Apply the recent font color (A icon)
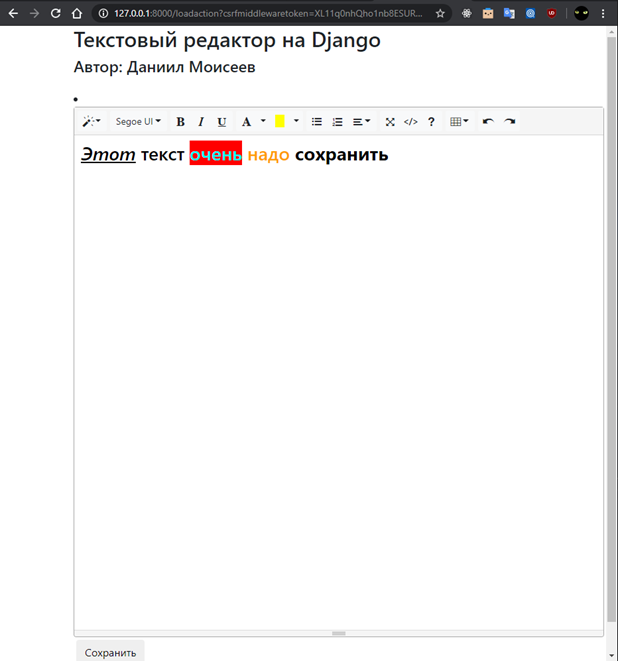 (246, 122)
